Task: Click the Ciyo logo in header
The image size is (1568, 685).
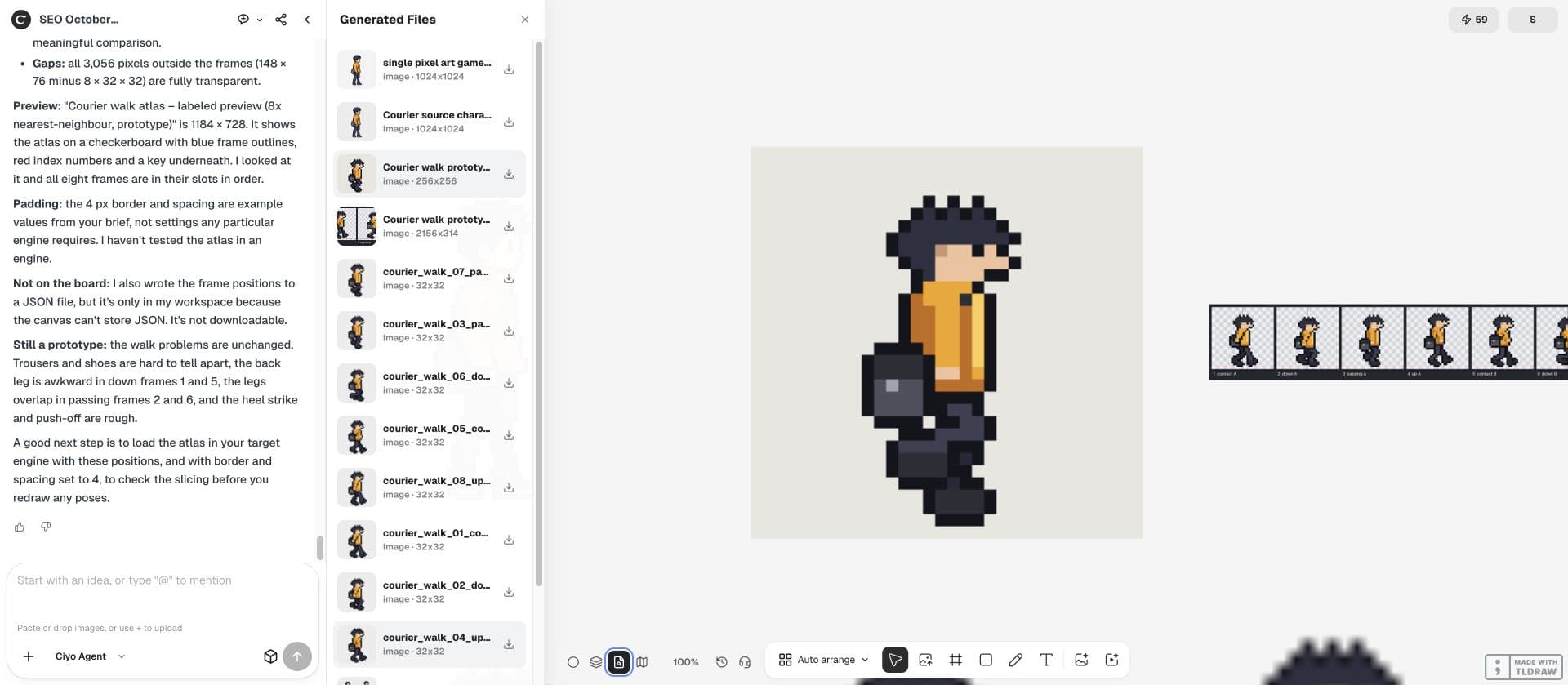Action: coord(21,20)
